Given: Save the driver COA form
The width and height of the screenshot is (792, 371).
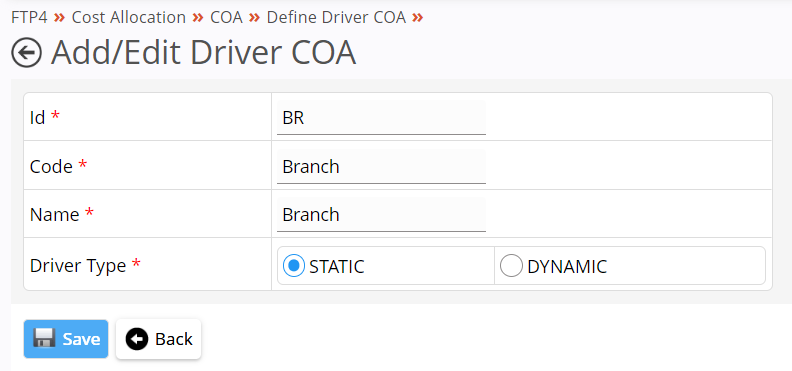Looking at the screenshot, I should point(66,339).
